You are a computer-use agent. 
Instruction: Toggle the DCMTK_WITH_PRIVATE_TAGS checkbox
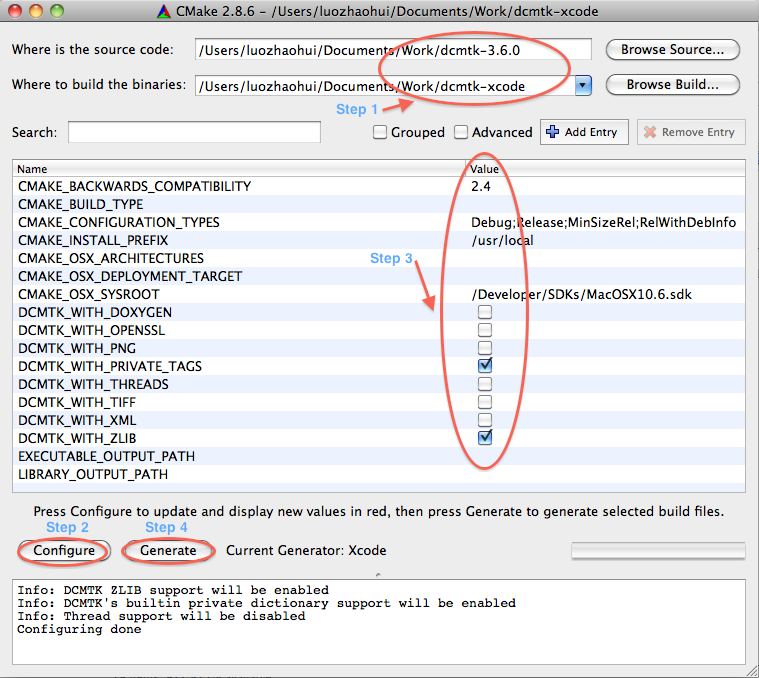point(485,366)
